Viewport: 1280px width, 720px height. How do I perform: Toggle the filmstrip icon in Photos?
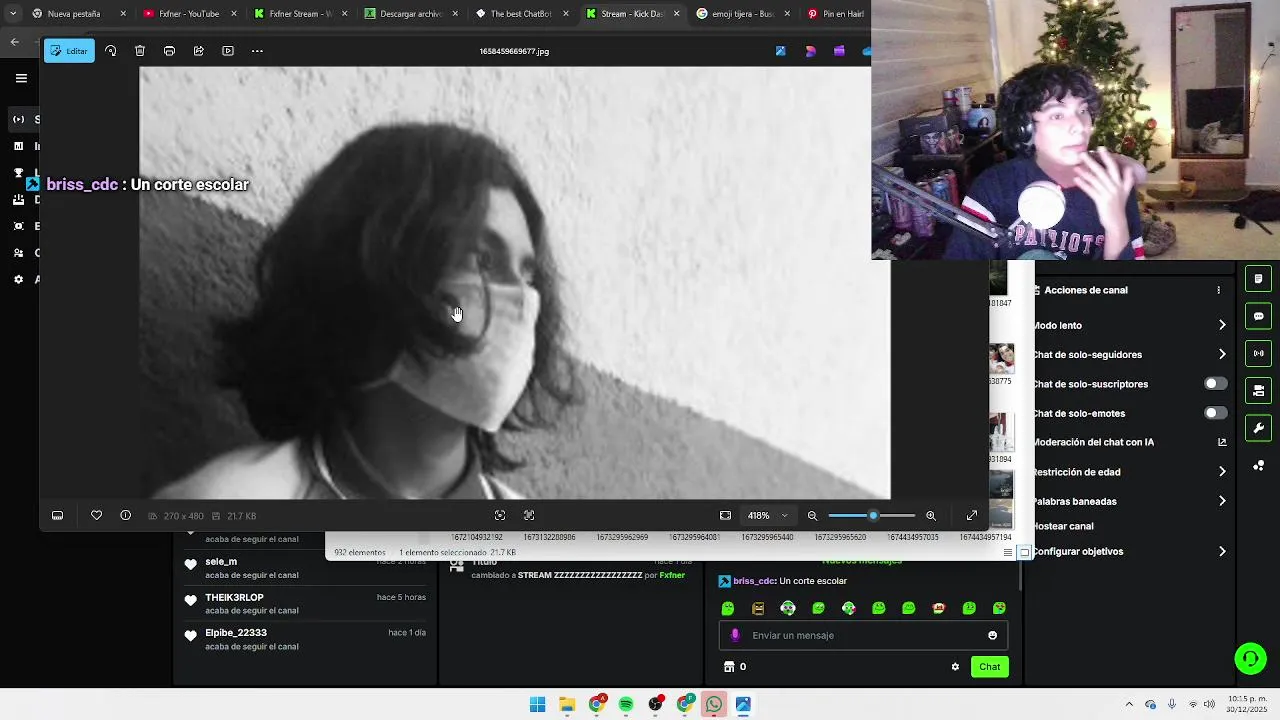[x=57, y=516]
